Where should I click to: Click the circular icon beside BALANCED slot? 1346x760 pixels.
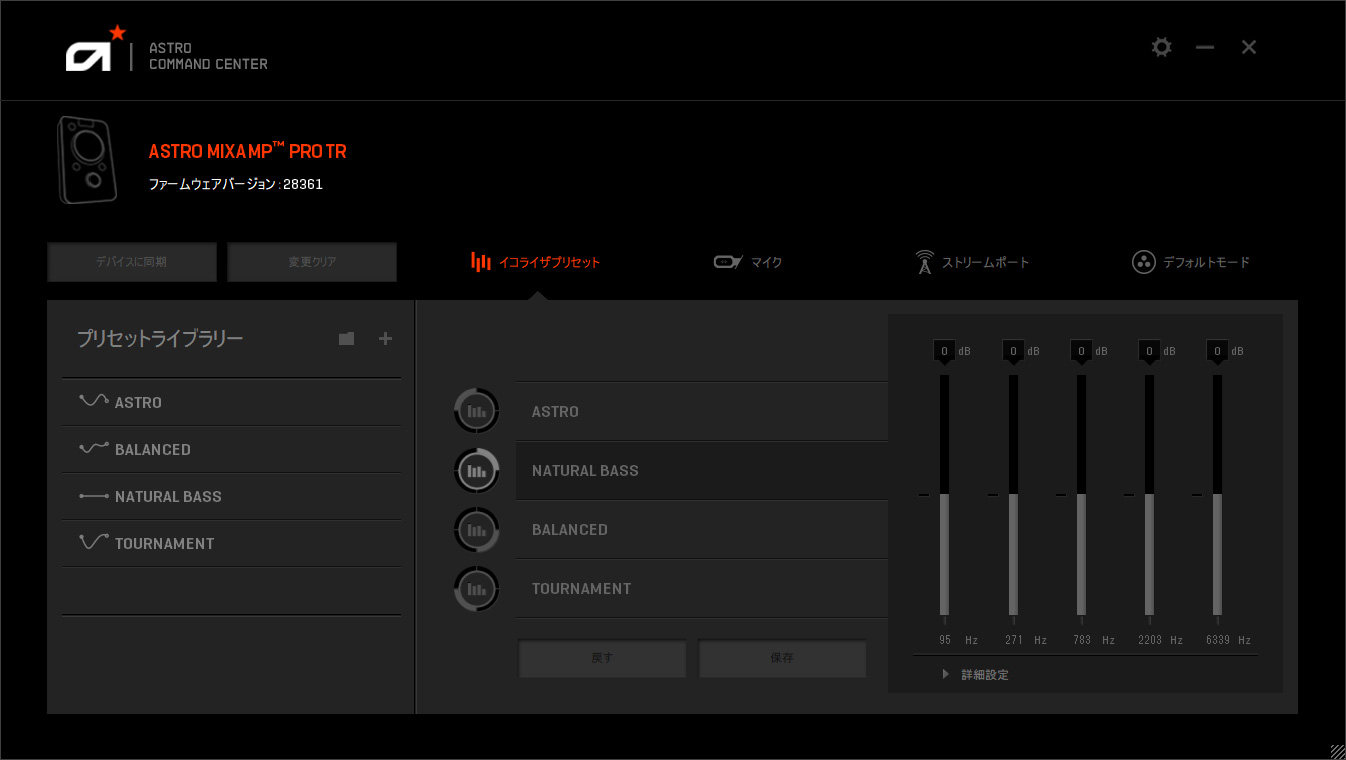coord(476,530)
